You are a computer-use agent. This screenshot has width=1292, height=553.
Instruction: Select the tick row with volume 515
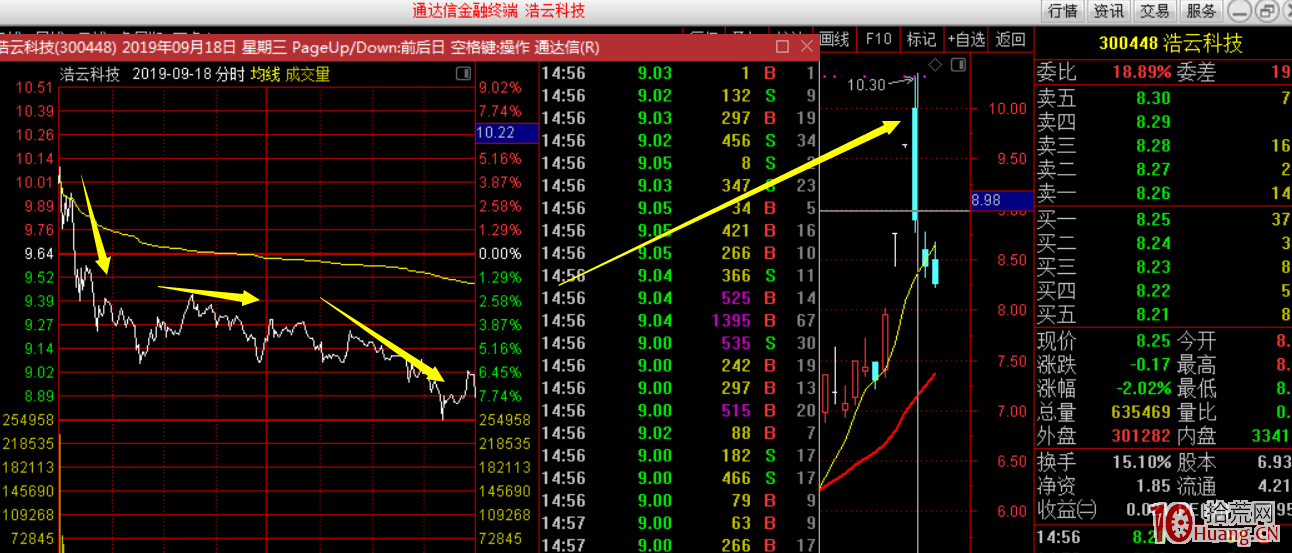coord(679,410)
